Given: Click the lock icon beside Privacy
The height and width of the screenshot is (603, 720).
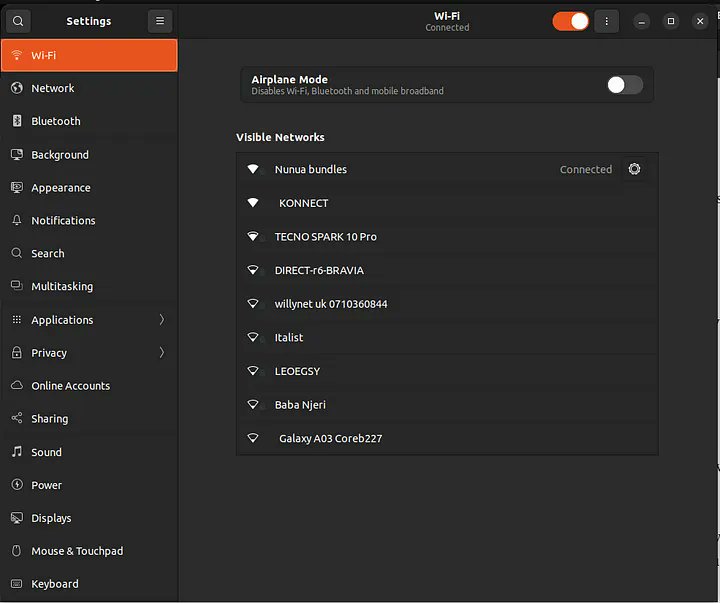Looking at the screenshot, I should (17, 352).
